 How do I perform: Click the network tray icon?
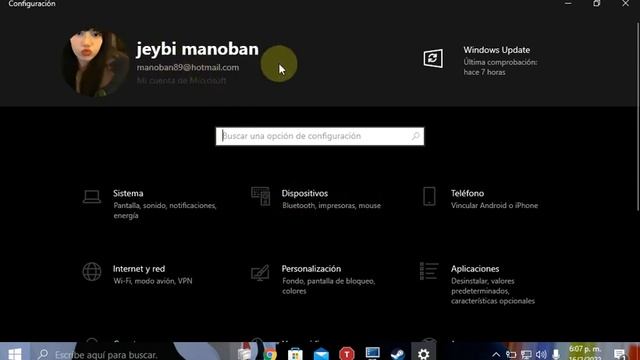click(526, 355)
